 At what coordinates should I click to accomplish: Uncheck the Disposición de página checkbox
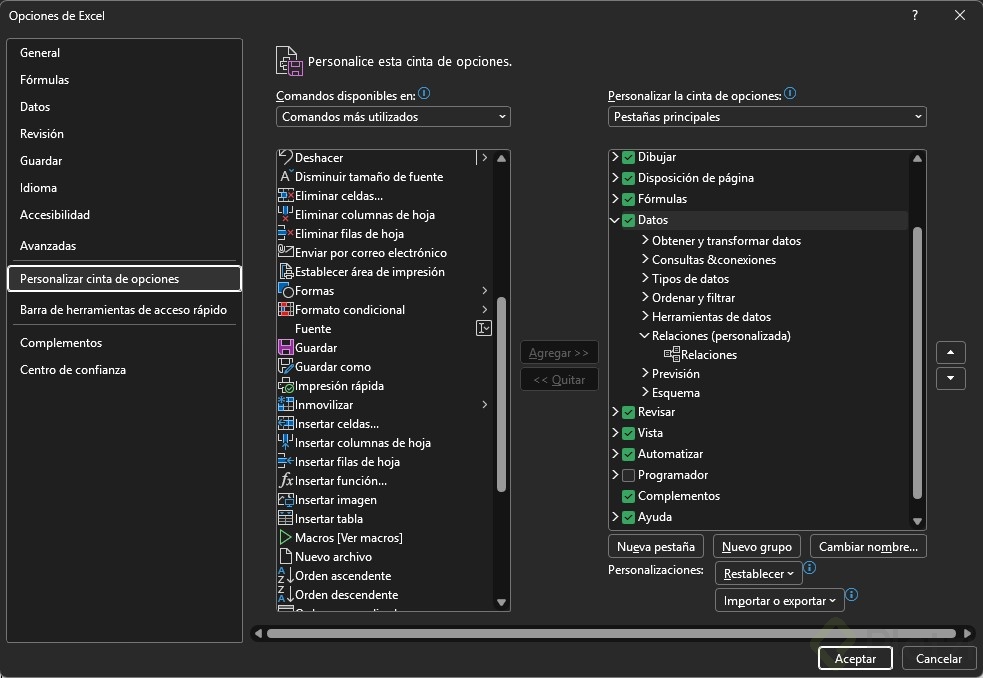(628, 178)
